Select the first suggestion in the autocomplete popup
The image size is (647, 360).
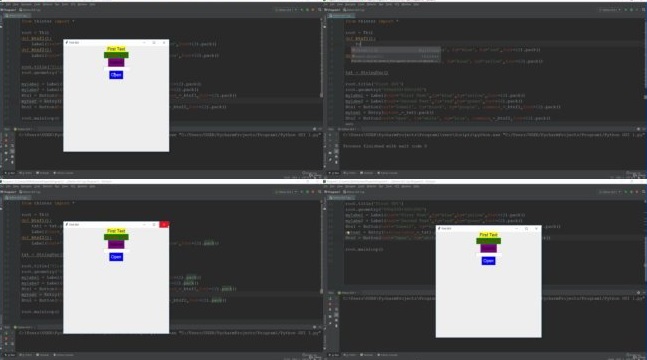pos(395,50)
